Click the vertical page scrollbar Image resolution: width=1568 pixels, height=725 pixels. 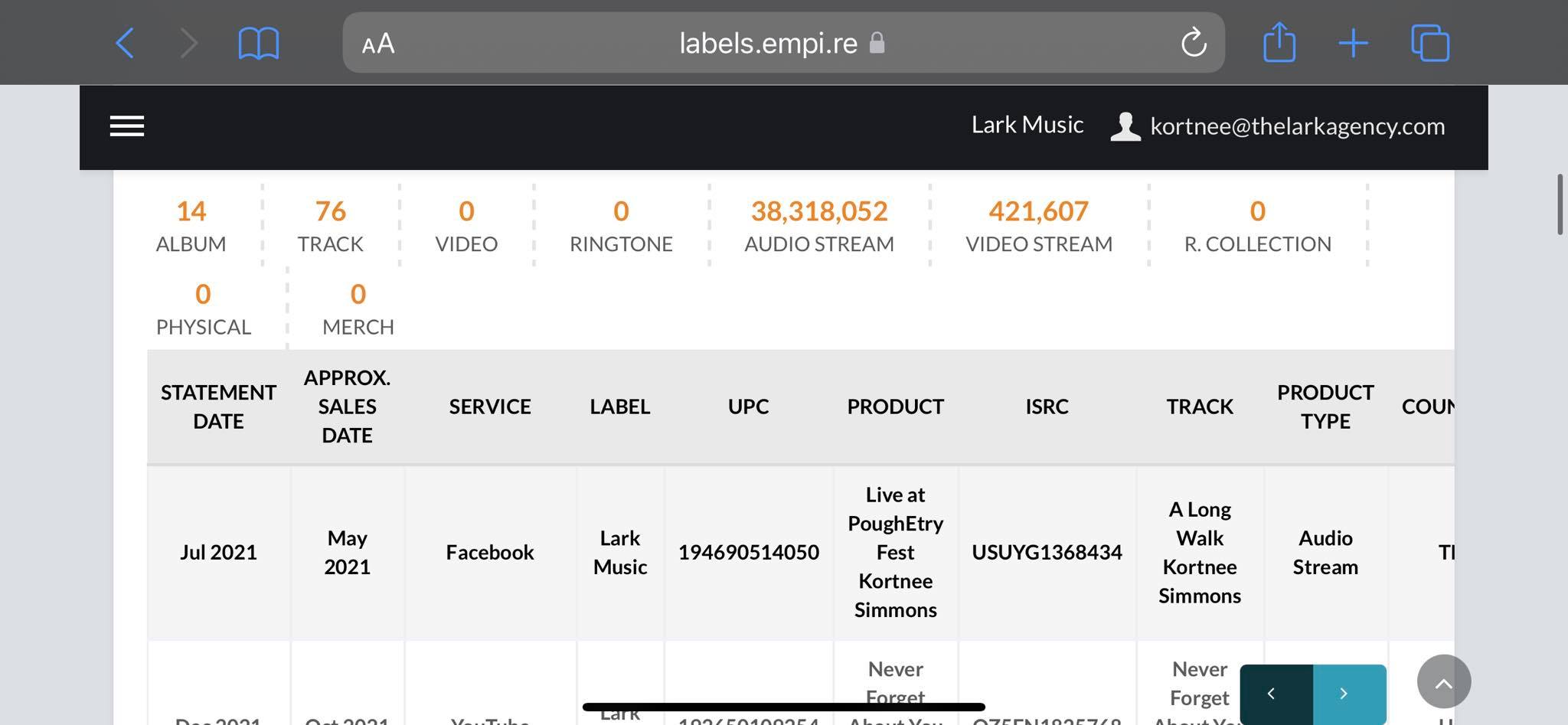(1560, 204)
